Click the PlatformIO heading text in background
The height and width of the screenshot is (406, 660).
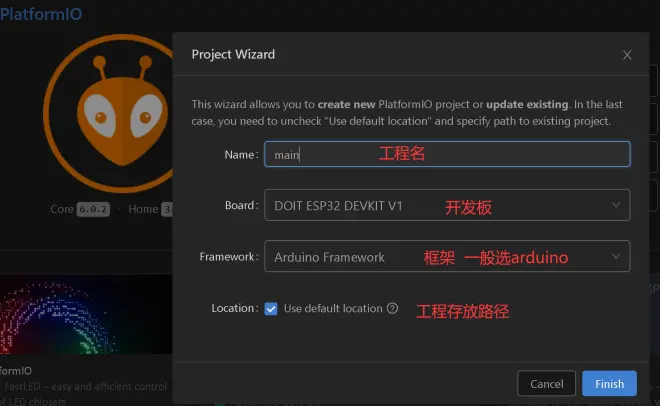click(x=41, y=14)
